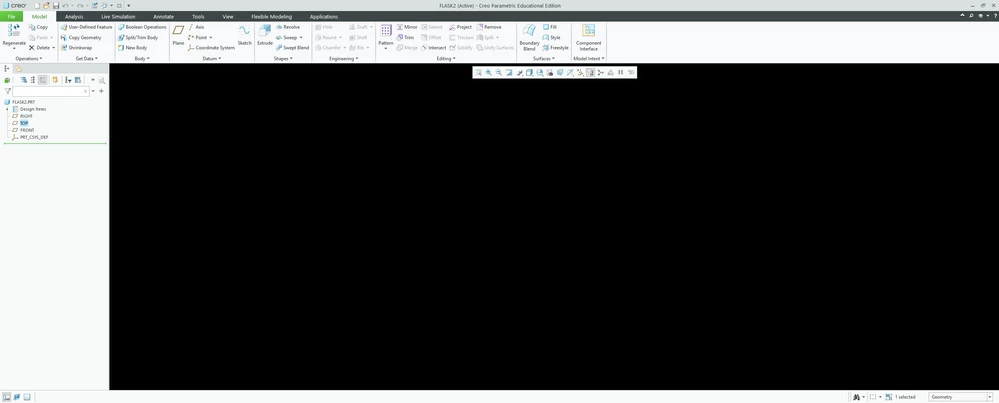Create a New Body
The height and width of the screenshot is (403, 999).
click(132, 48)
